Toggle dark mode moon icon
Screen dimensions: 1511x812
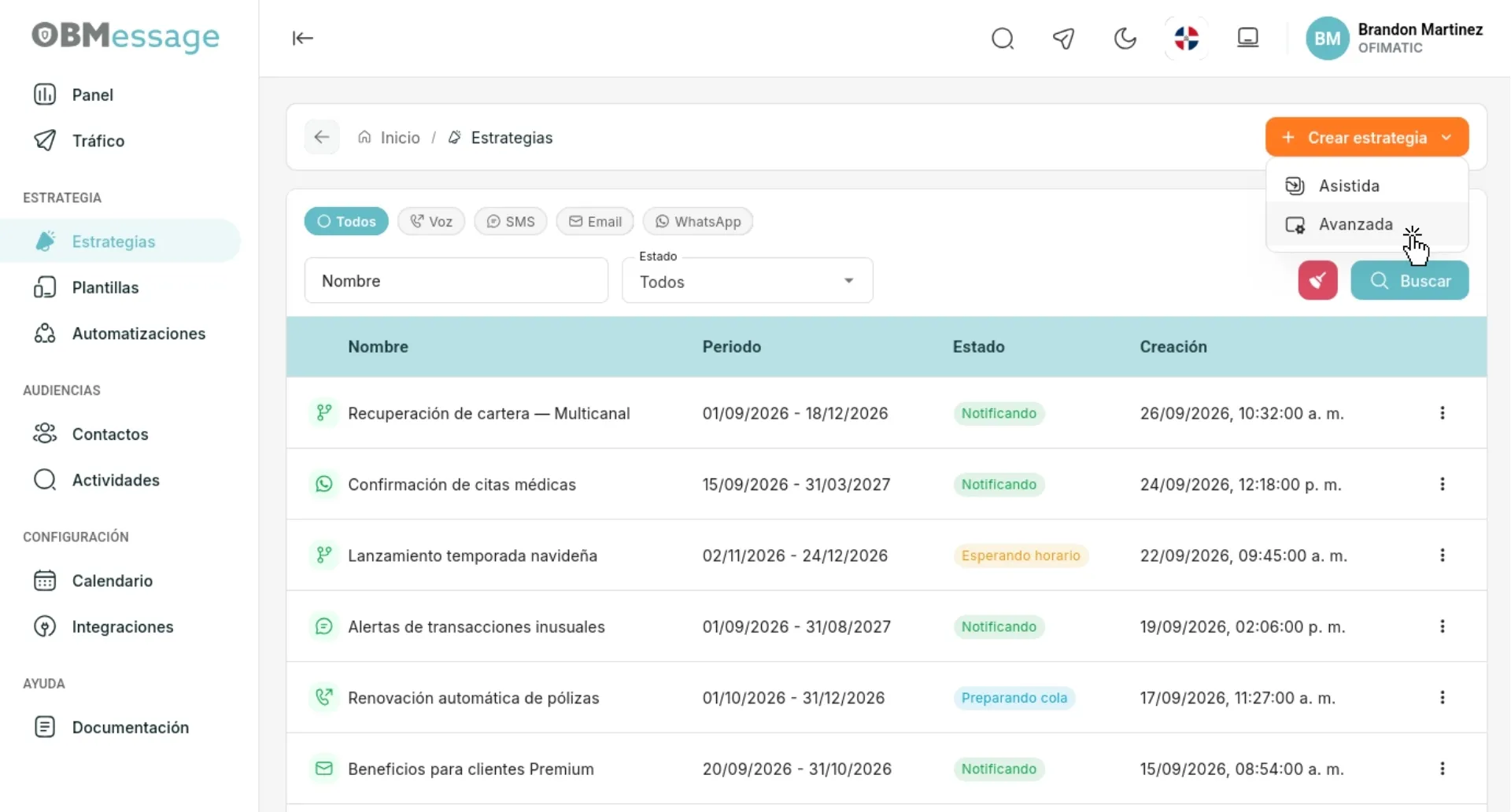click(x=1125, y=38)
